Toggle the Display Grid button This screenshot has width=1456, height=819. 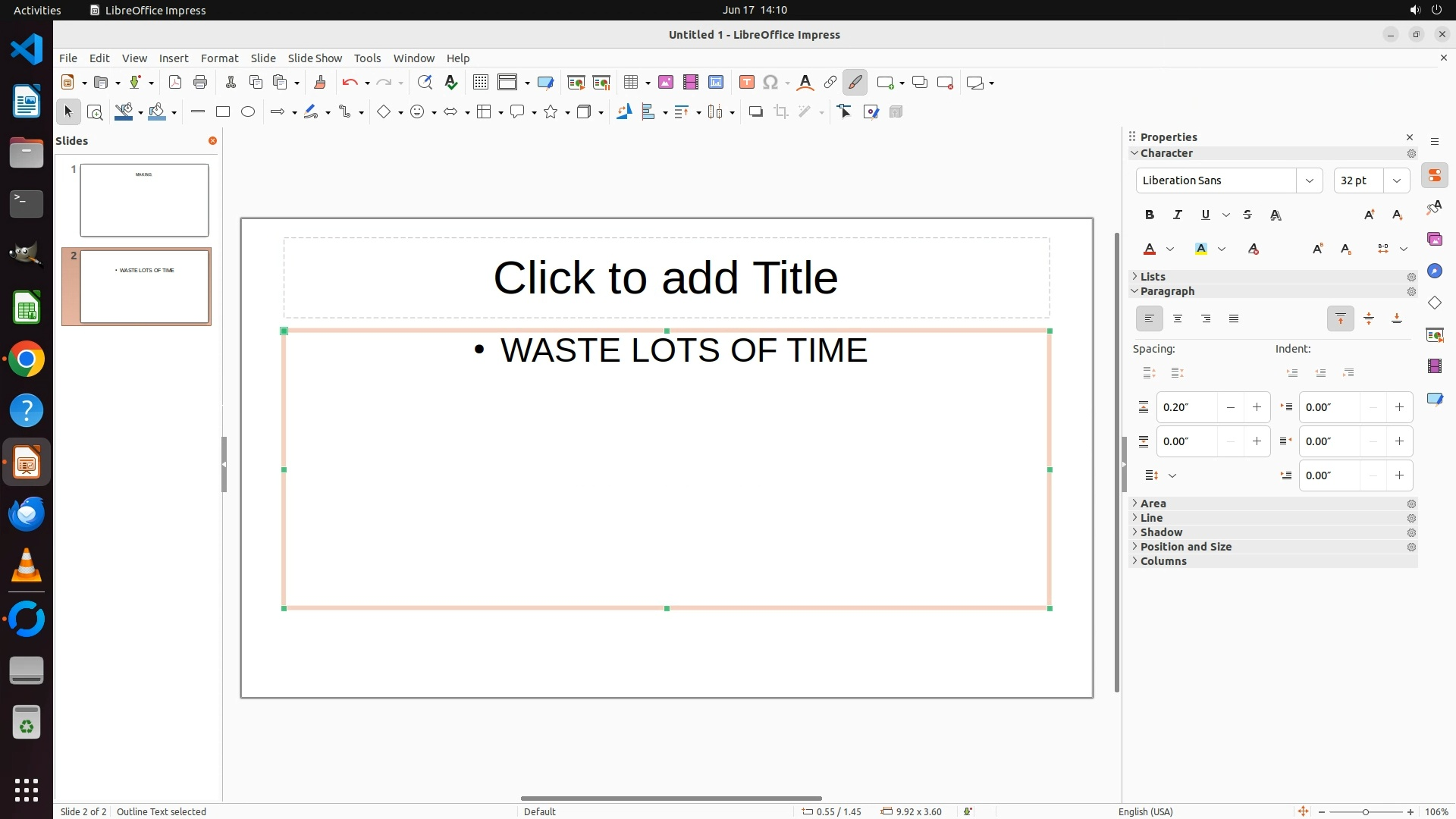coord(480,83)
